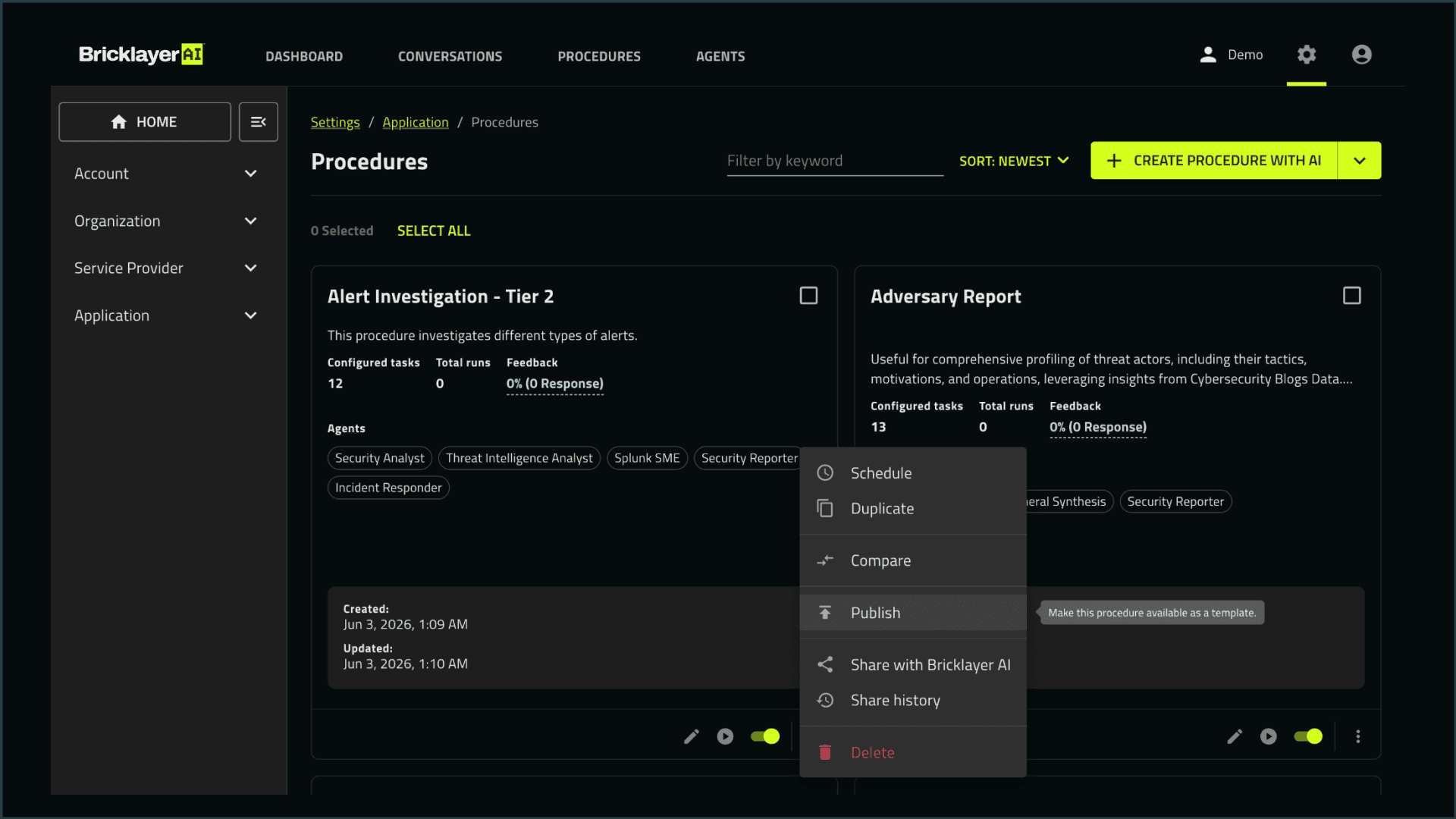Collapse sidebar with the menu toggle icon
The image size is (1456, 819).
(259, 122)
